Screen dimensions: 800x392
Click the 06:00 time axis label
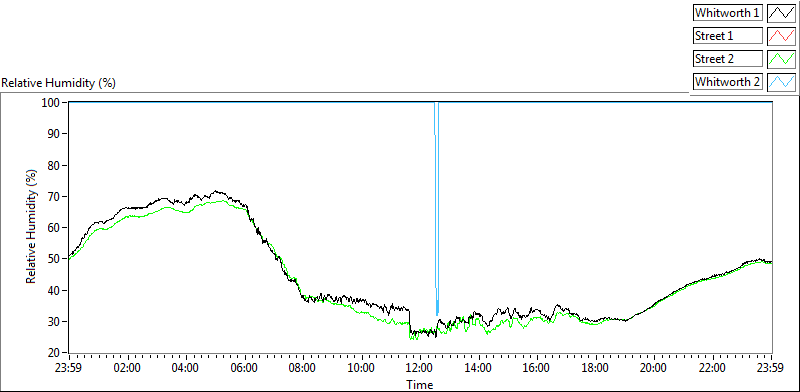pos(245,367)
